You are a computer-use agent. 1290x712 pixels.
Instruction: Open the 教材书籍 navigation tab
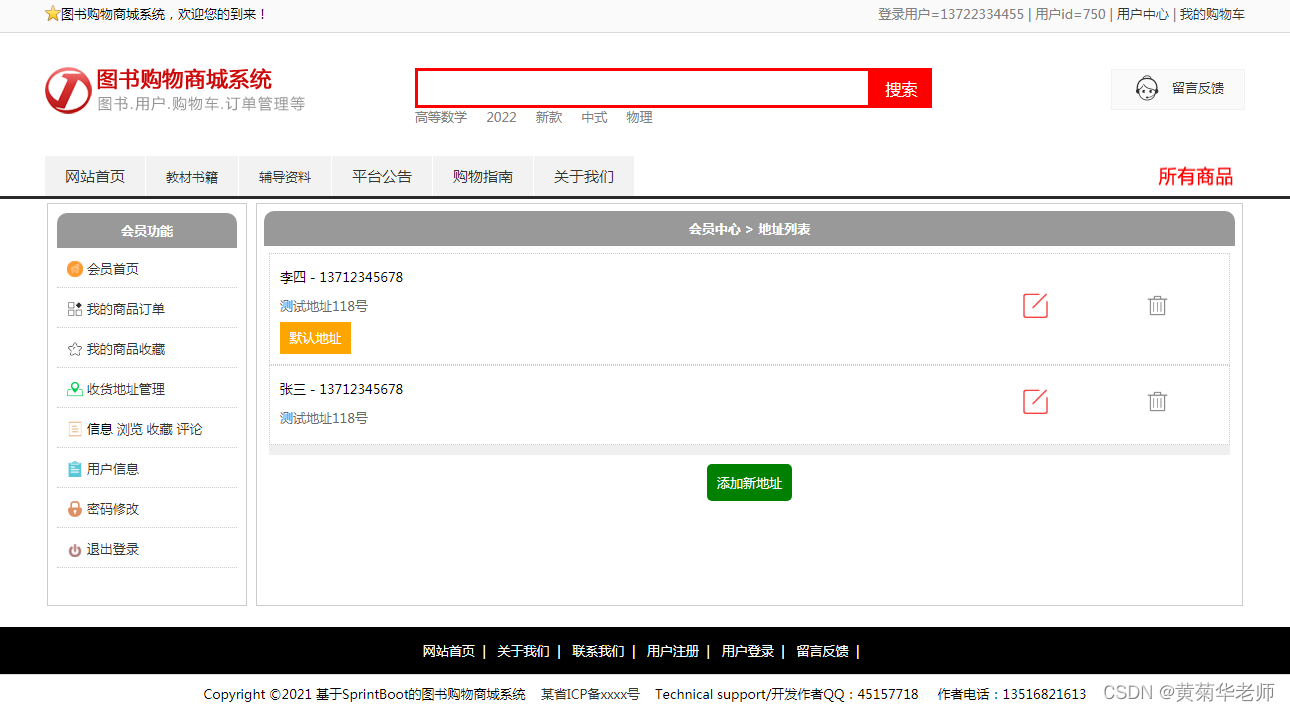coord(192,177)
